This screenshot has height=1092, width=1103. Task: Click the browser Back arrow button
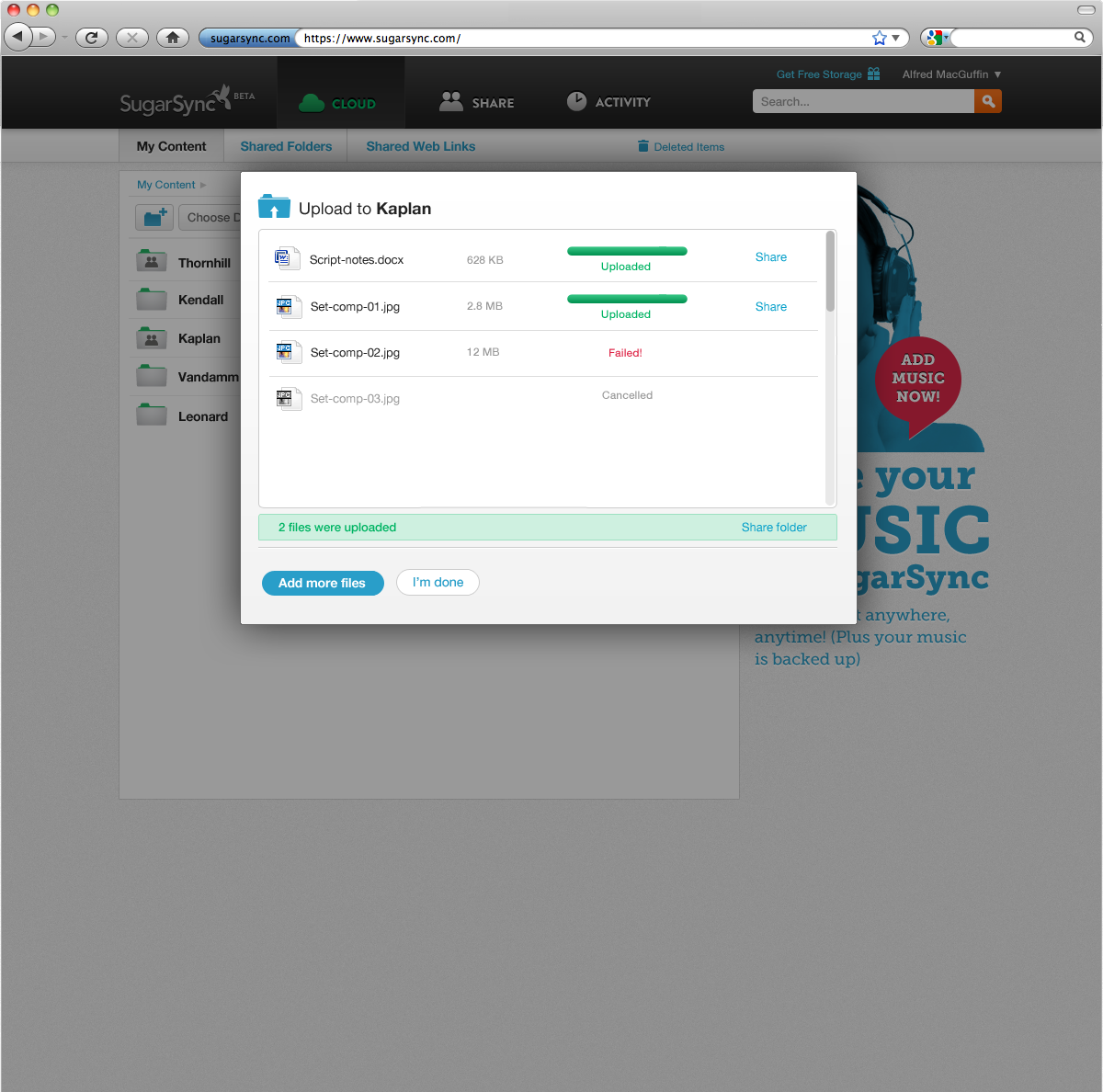click(x=17, y=37)
